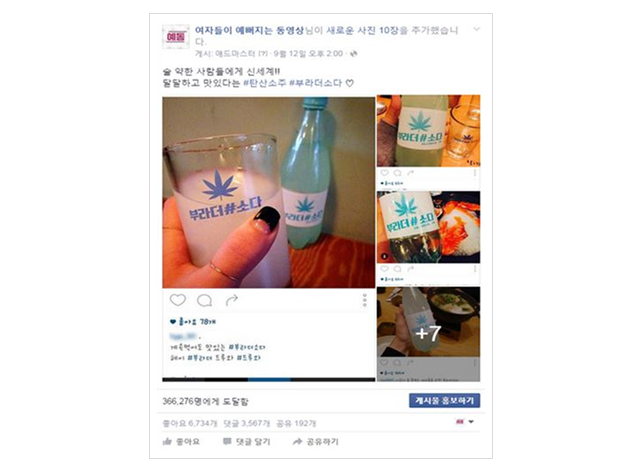The image size is (640, 472).
Task: Tap the share arrow under large photo
Action: (231, 301)
